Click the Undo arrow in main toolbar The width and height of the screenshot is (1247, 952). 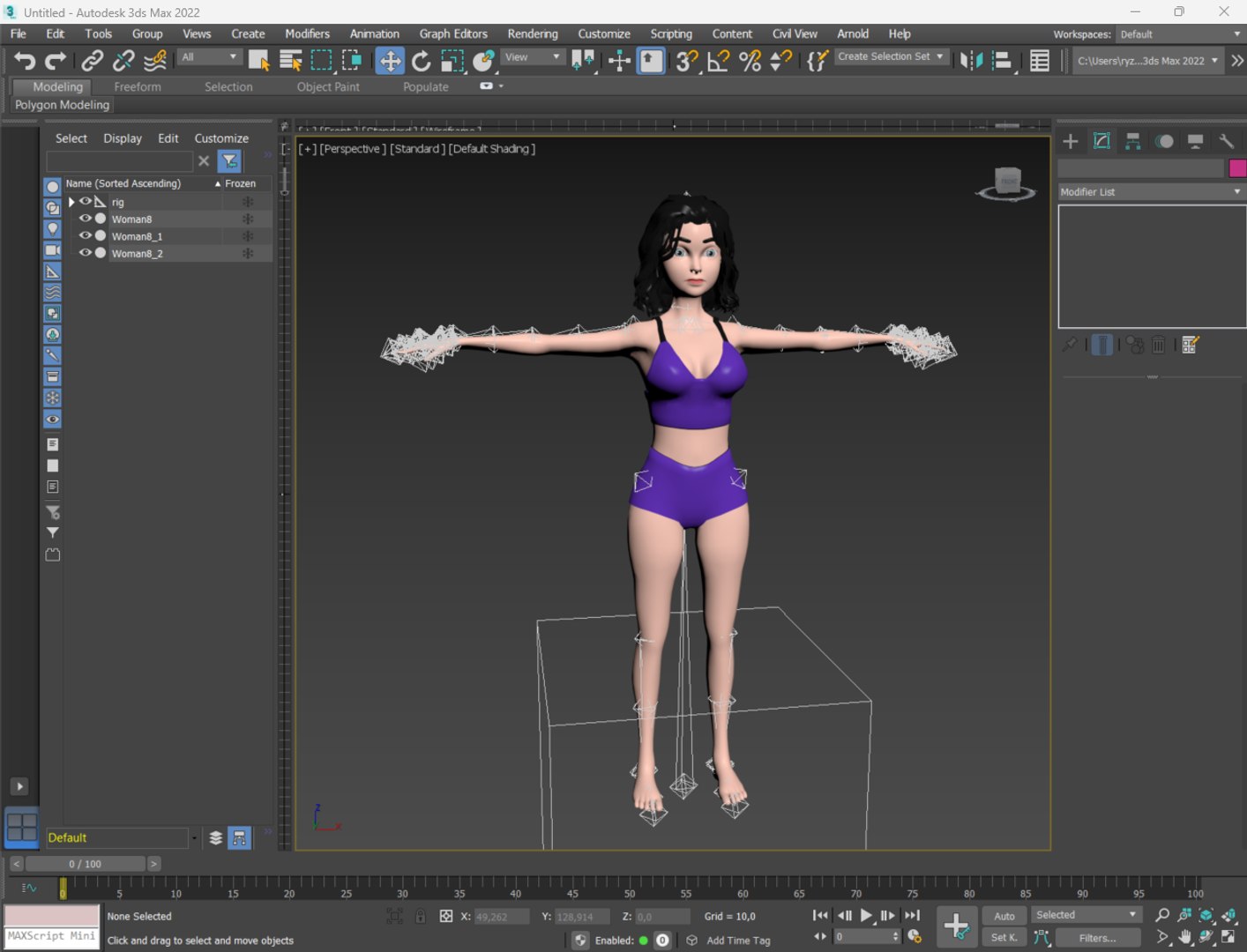(25, 60)
